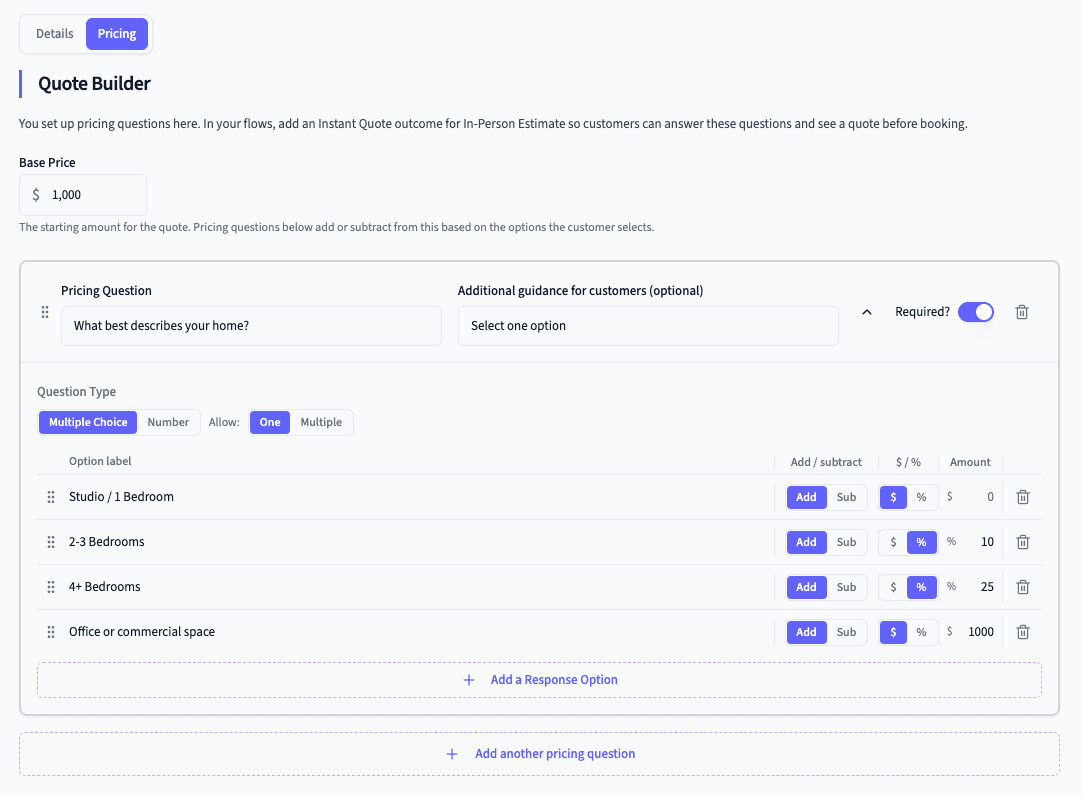Delete the 2-3 Bedrooms option
The height and width of the screenshot is (796, 1082).
click(1022, 542)
